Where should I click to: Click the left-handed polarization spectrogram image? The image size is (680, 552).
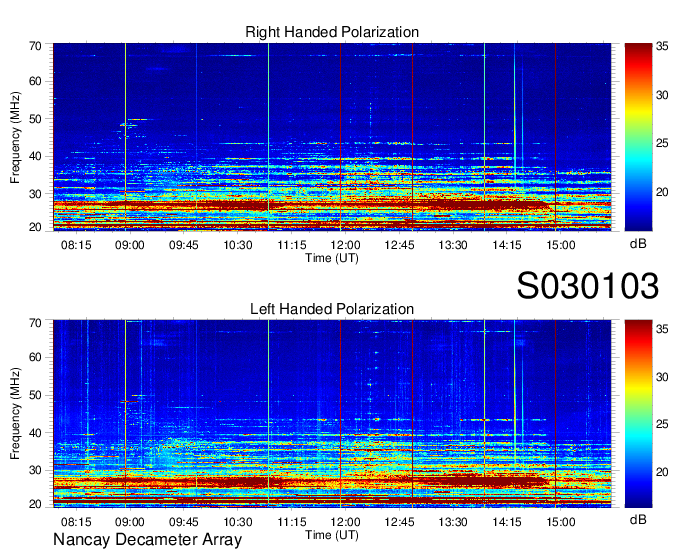[x=332, y=414]
